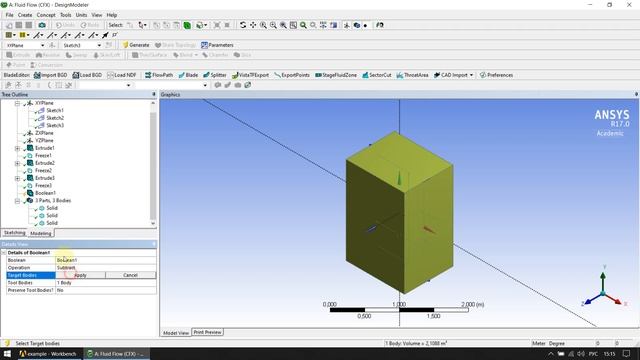
Task: Open the File menu
Action: click(x=9, y=15)
